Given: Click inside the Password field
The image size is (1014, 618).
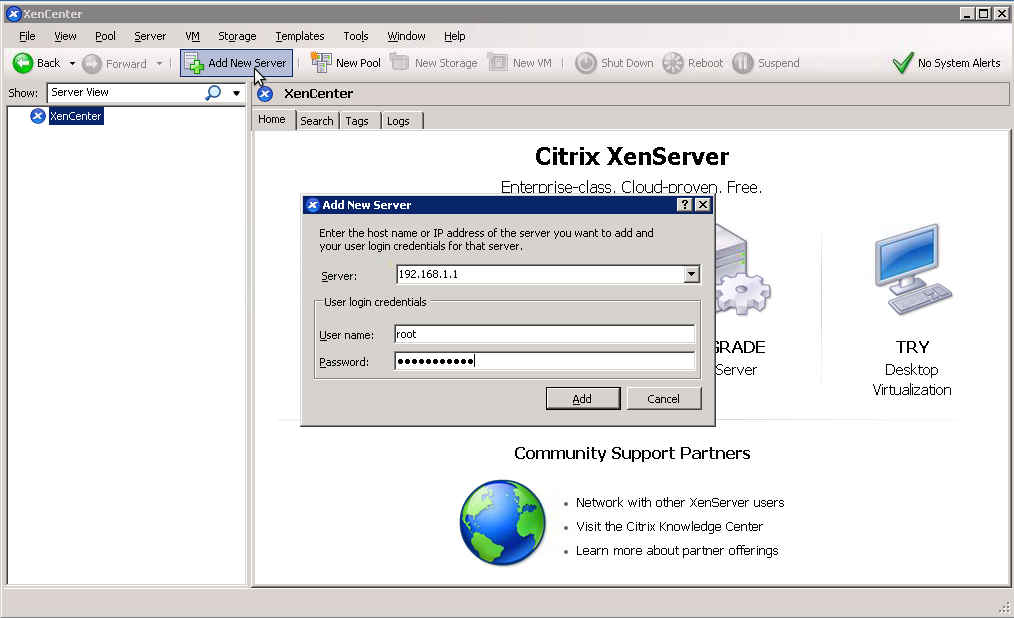Looking at the screenshot, I should click(x=544, y=361).
